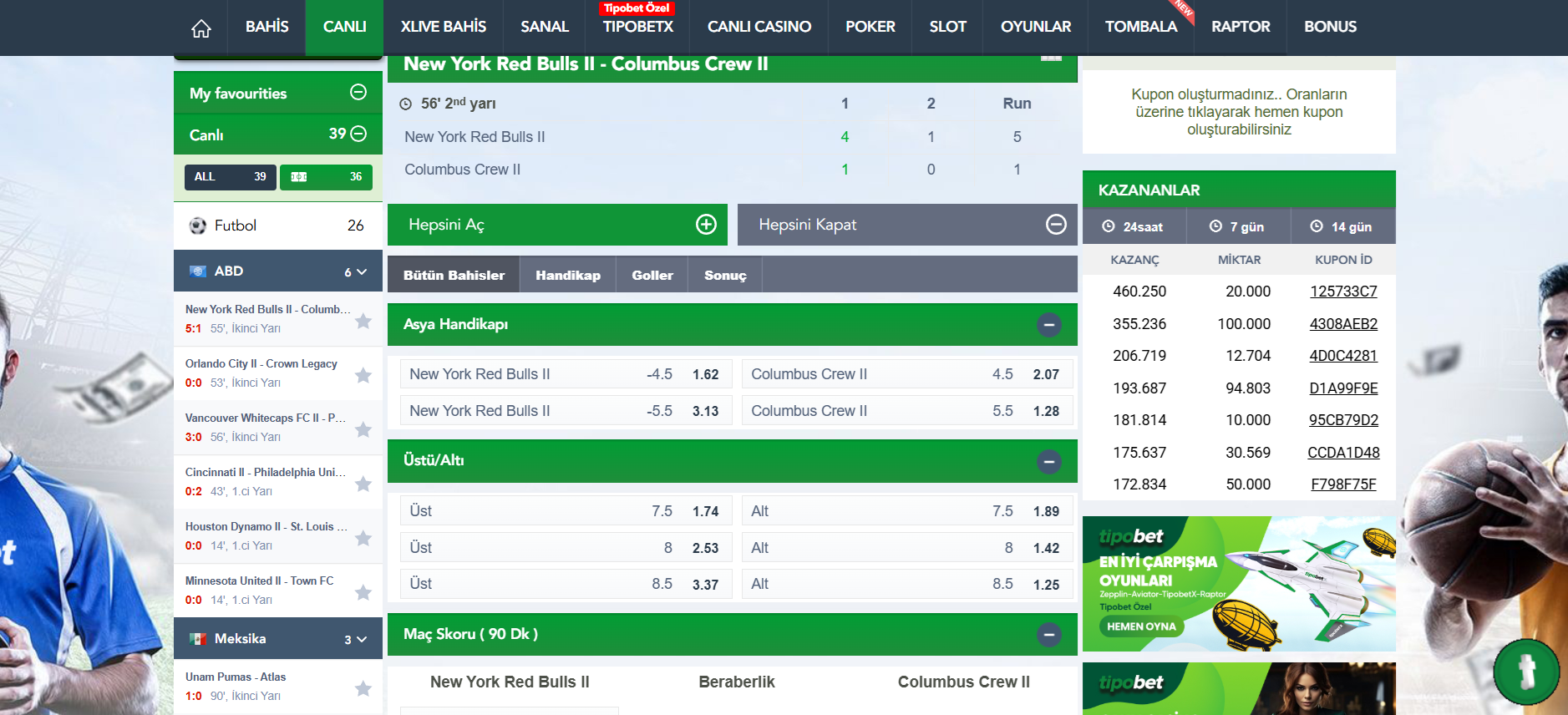Star the Unam Pumas - Atlas match

pos(363,688)
